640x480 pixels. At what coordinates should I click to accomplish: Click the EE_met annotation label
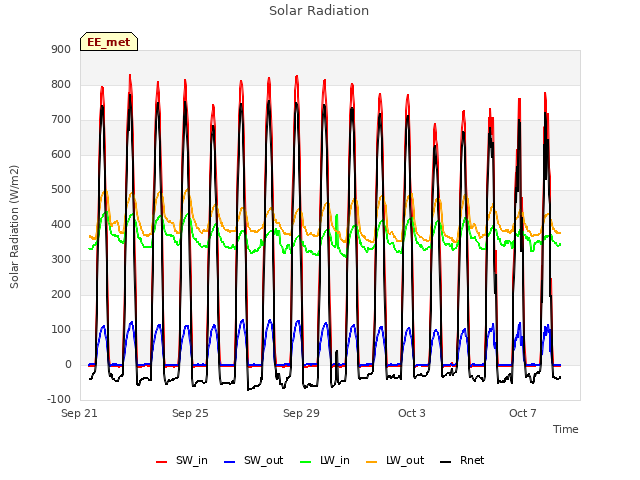(x=109, y=42)
